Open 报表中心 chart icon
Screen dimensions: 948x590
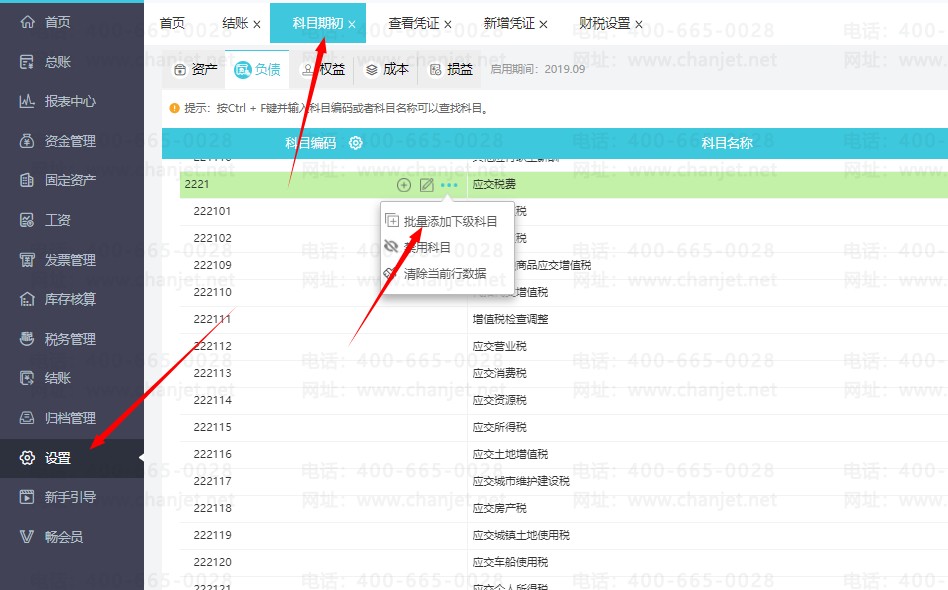coord(27,101)
